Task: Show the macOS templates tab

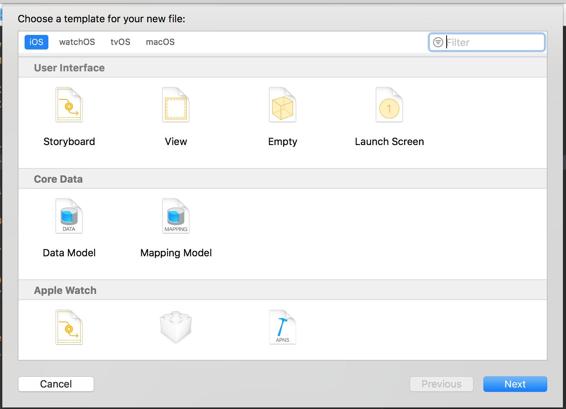Action: [x=160, y=42]
